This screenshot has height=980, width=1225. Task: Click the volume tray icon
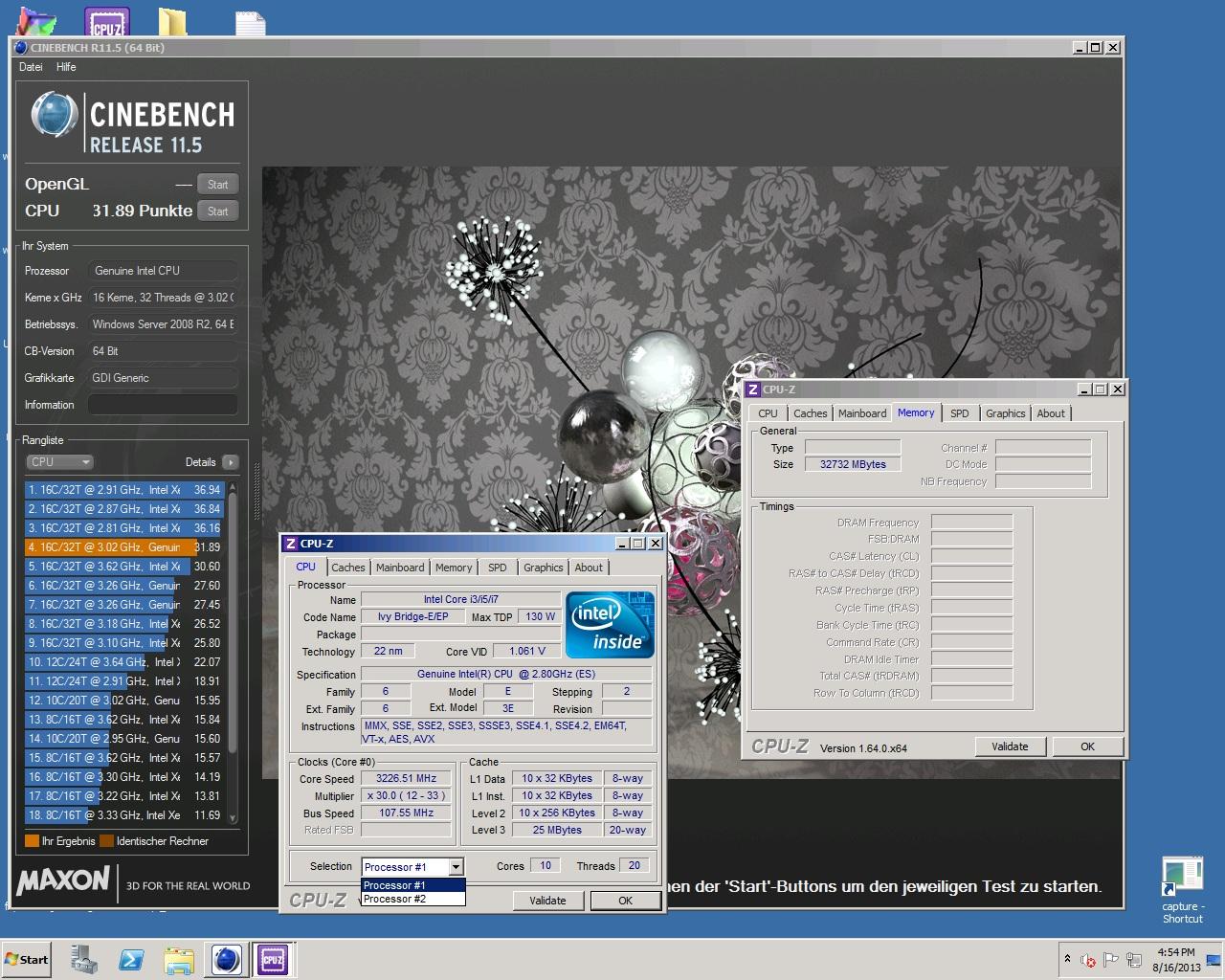1088,960
